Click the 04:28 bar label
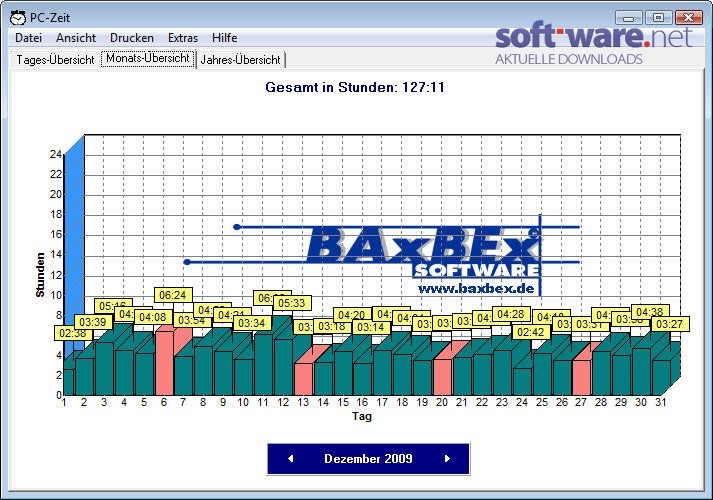 point(511,314)
